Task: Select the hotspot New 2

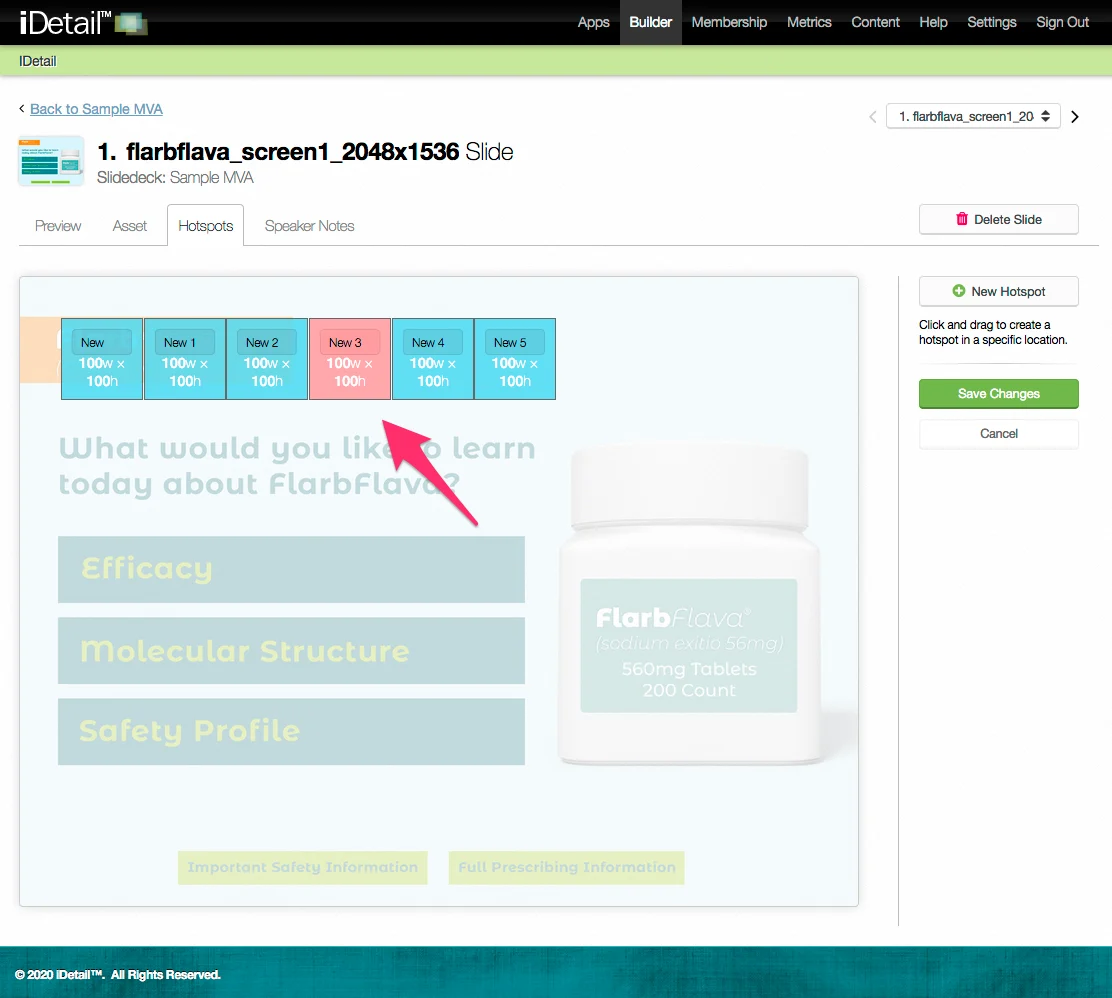Action: (267, 359)
